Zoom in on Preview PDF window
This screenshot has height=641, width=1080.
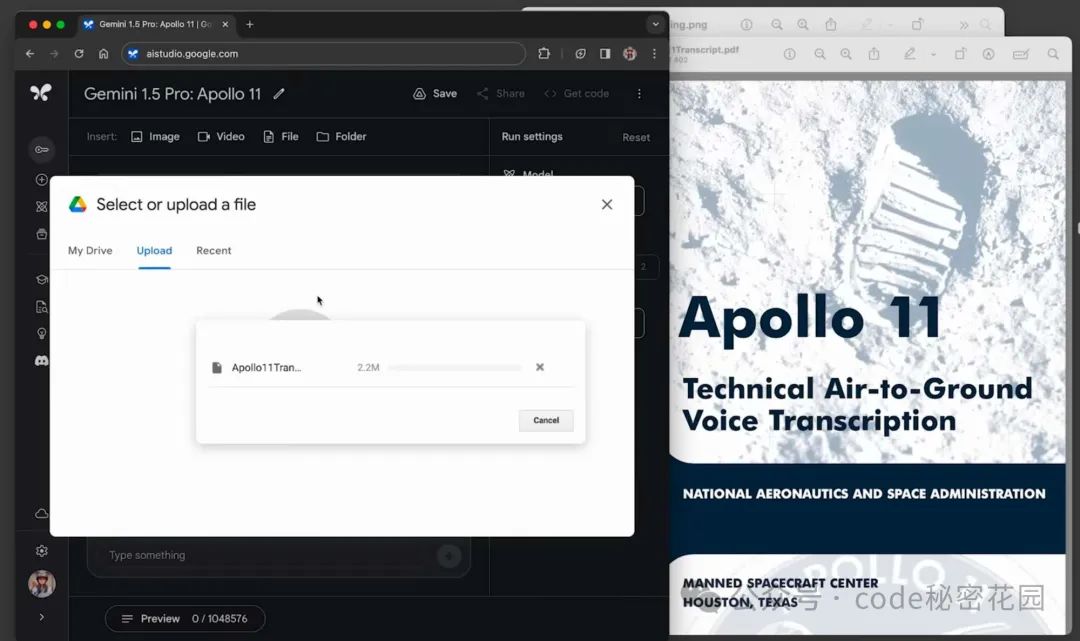(846, 54)
